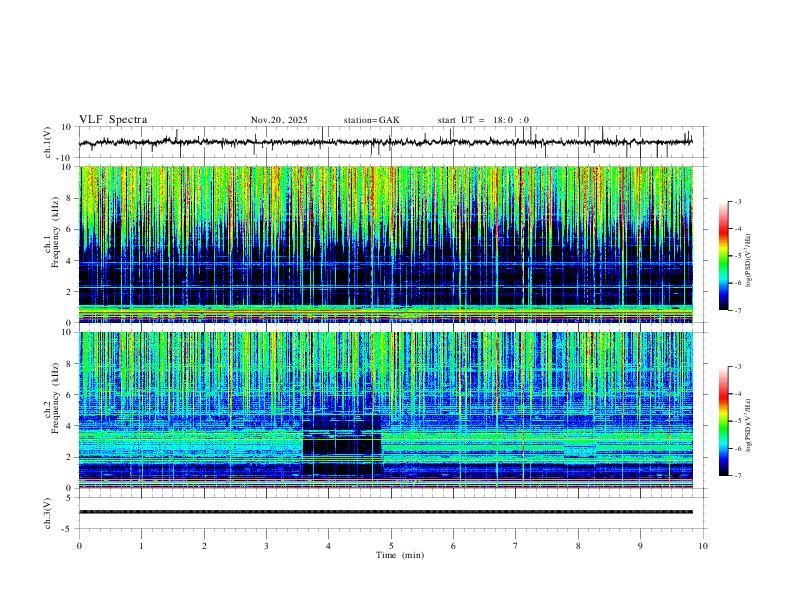
Task: Click the "-7" value on ch.2 color bar
Action: click(x=737, y=475)
